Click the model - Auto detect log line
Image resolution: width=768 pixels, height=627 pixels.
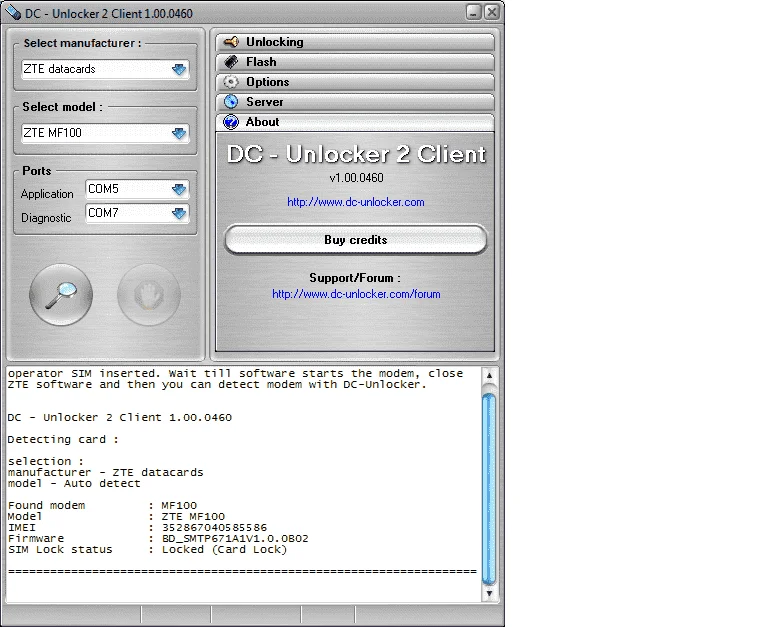[x=74, y=483]
